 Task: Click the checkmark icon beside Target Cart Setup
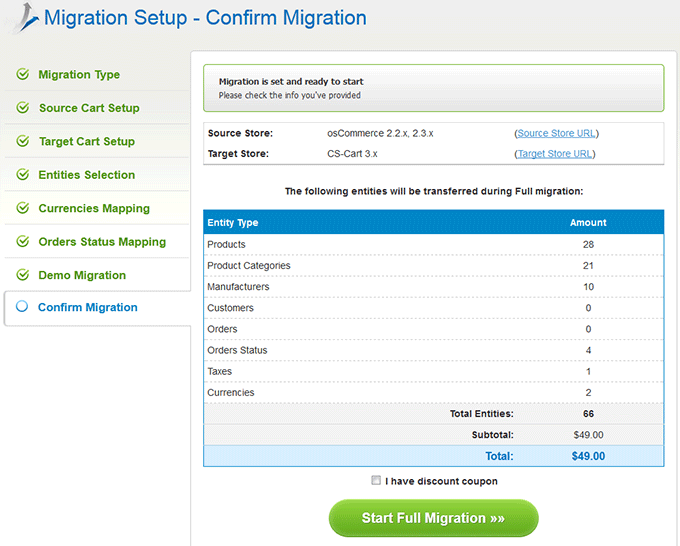23,141
